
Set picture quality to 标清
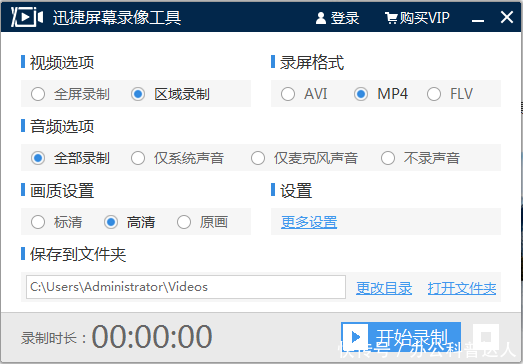point(56,222)
